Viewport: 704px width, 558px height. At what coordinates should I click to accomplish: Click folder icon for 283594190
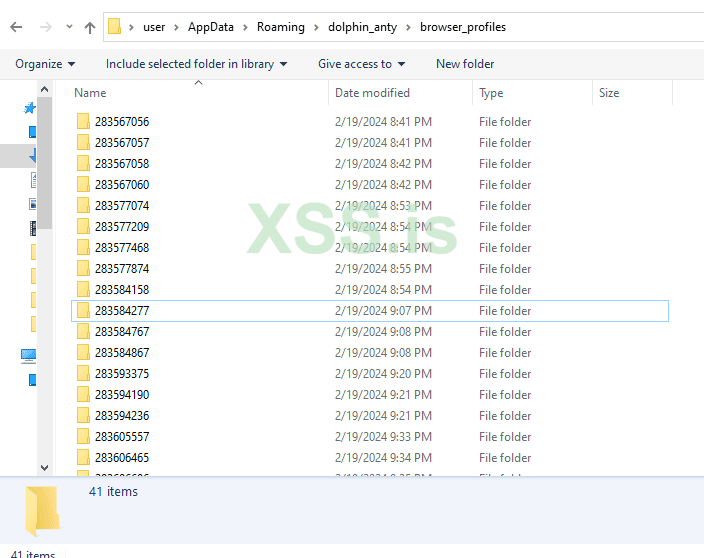[x=83, y=394]
